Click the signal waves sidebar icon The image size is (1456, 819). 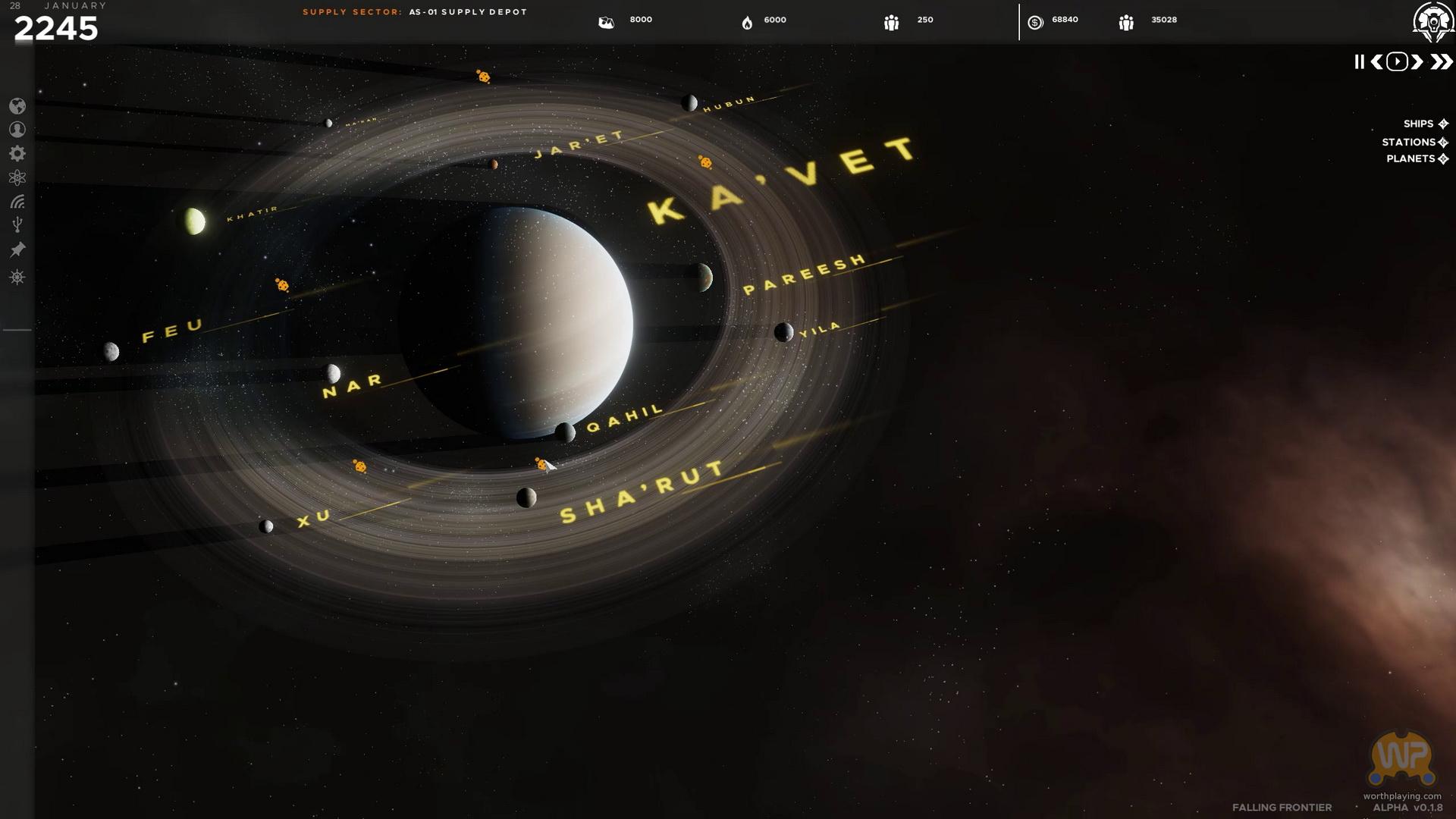pyautogui.click(x=17, y=202)
